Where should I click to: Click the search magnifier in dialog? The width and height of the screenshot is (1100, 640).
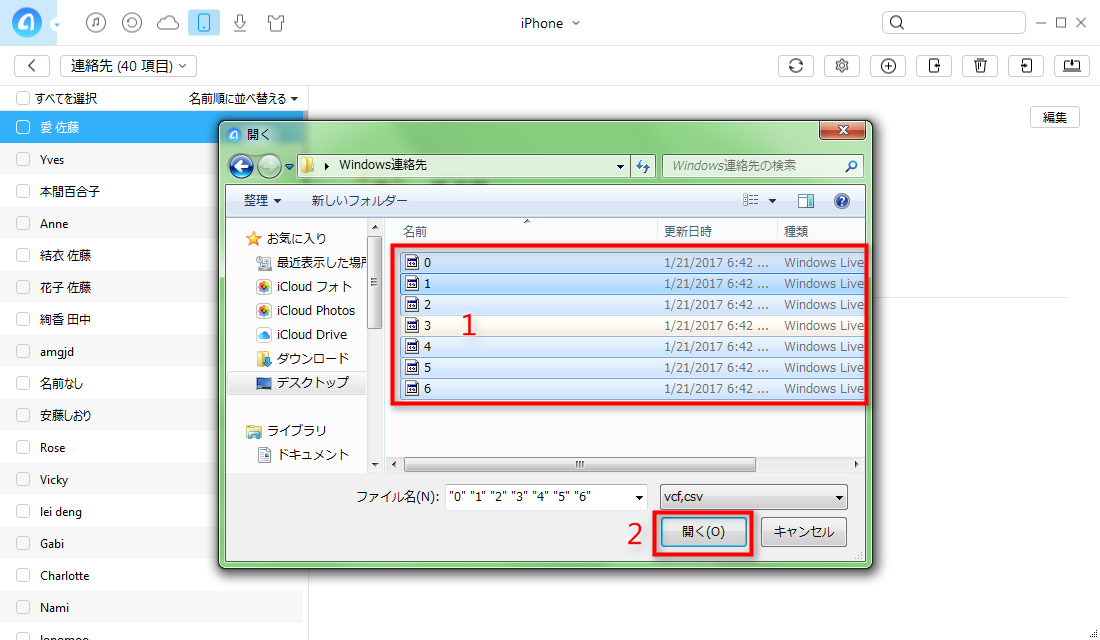[x=851, y=166]
